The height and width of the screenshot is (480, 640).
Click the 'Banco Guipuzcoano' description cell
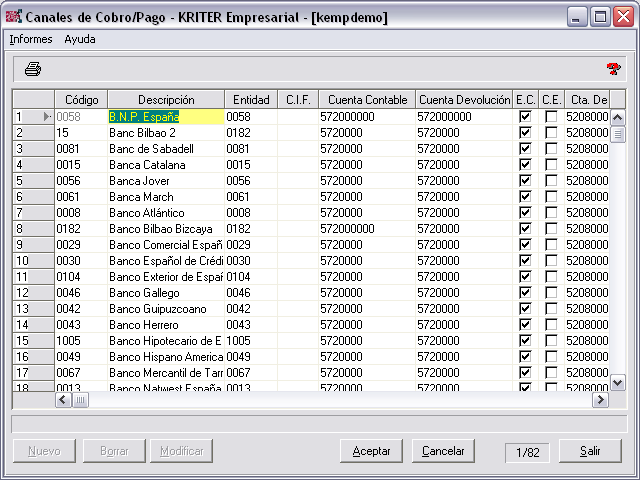coord(166,309)
